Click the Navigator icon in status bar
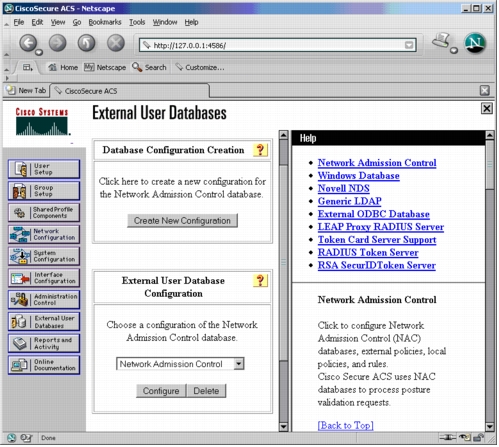 [11, 438]
